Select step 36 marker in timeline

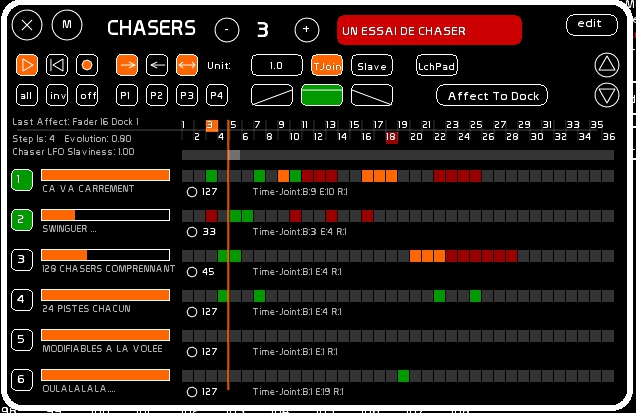pyautogui.click(x=608, y=137)
